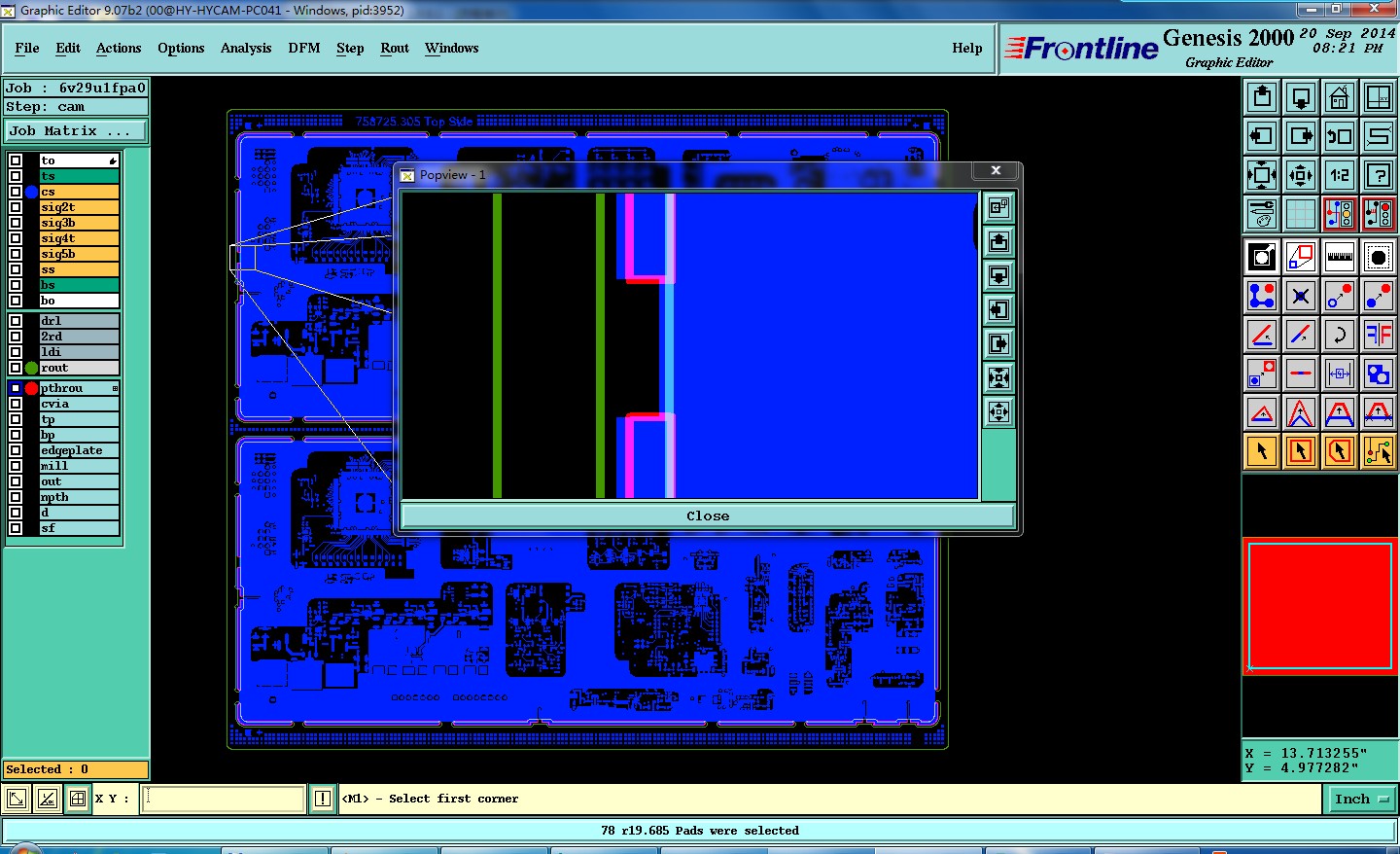Screen dimensions: 1400x854
Task: Click the Home view icon
Action: tap(1340, 97)
